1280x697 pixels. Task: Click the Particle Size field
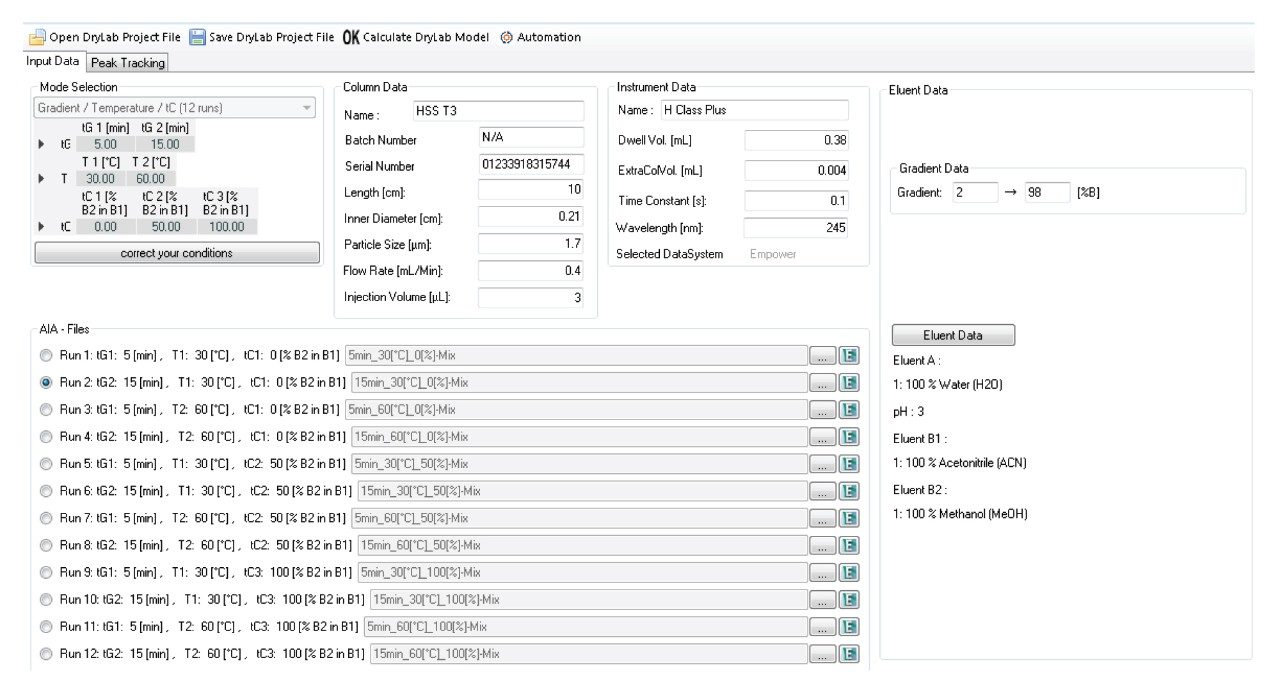(x=531, y=243)
